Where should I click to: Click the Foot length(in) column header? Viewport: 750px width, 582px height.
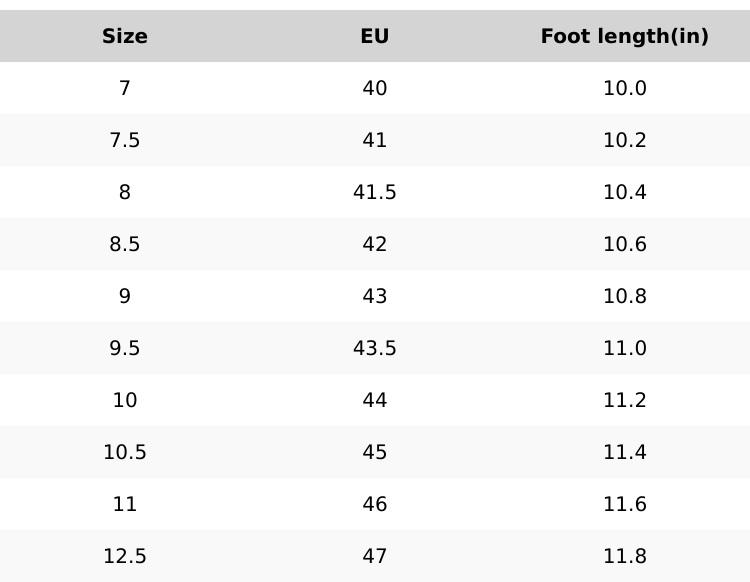pos(625,36)
